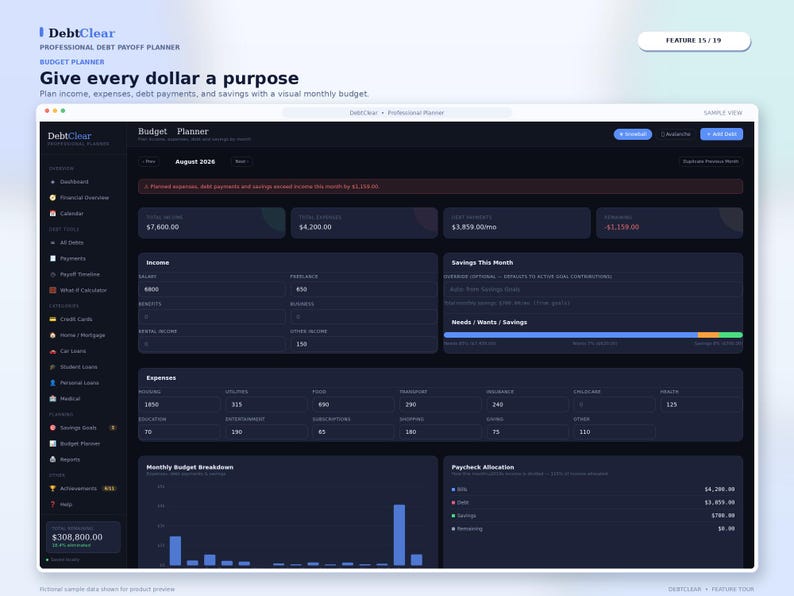
Task: Click the Health expense field 125
Action: [x=701, y=405]
